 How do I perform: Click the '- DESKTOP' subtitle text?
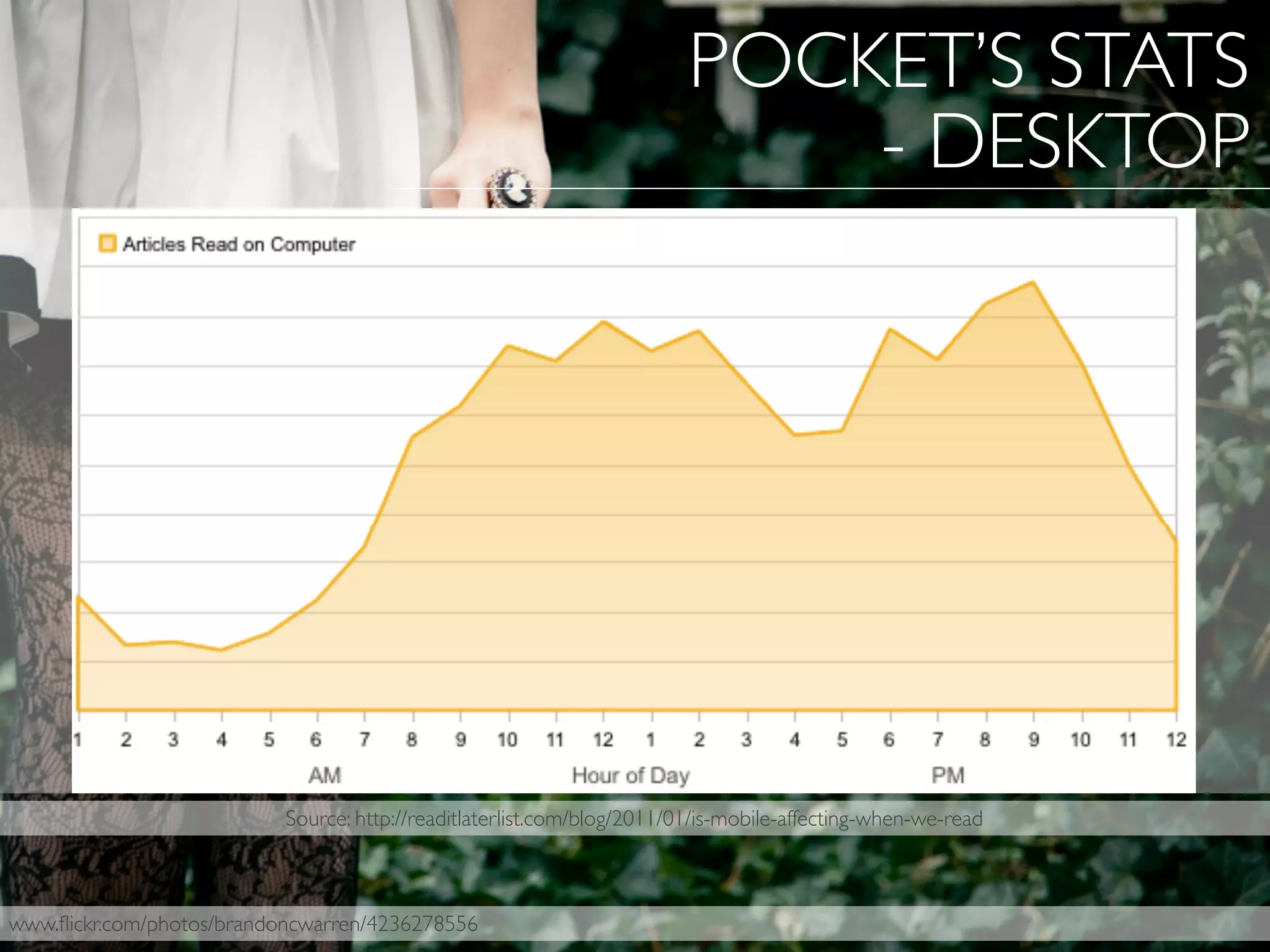[x=1066, y=141]
